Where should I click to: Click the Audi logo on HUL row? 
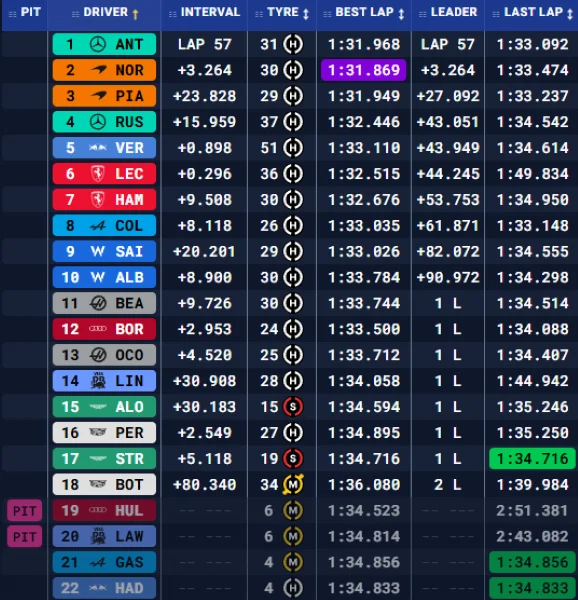[98, 510]
